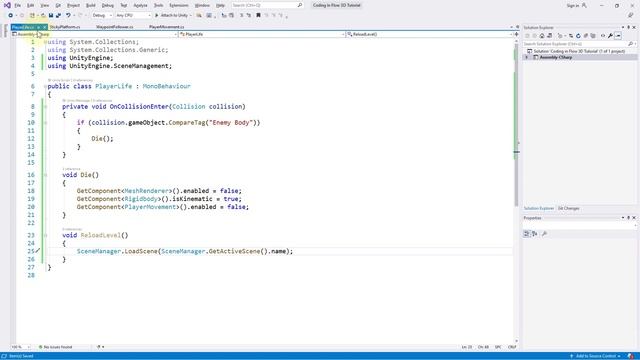The height and width of the screenshot is (360, 640).
Task: Click the navigate backward toolbar icon
Action: coord(11,16)
